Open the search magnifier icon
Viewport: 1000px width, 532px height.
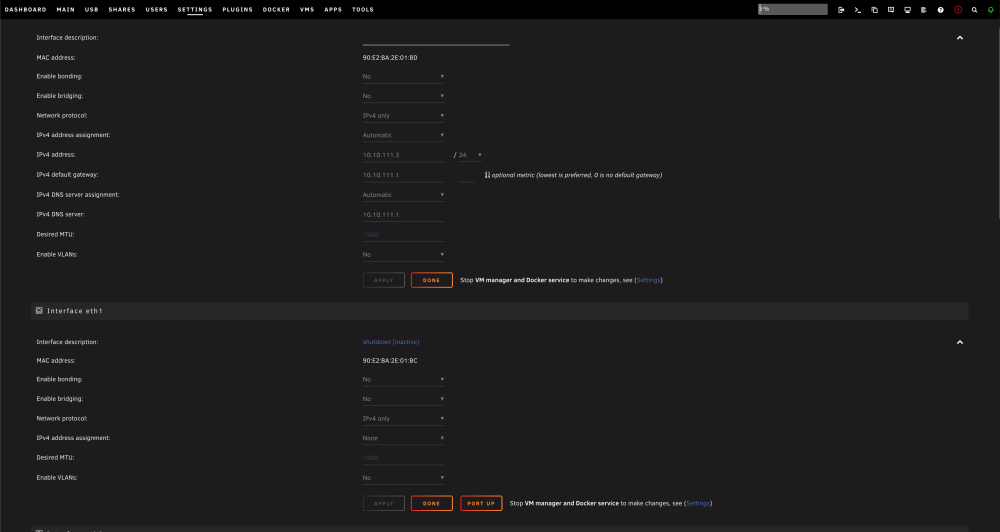coord(974,10)
